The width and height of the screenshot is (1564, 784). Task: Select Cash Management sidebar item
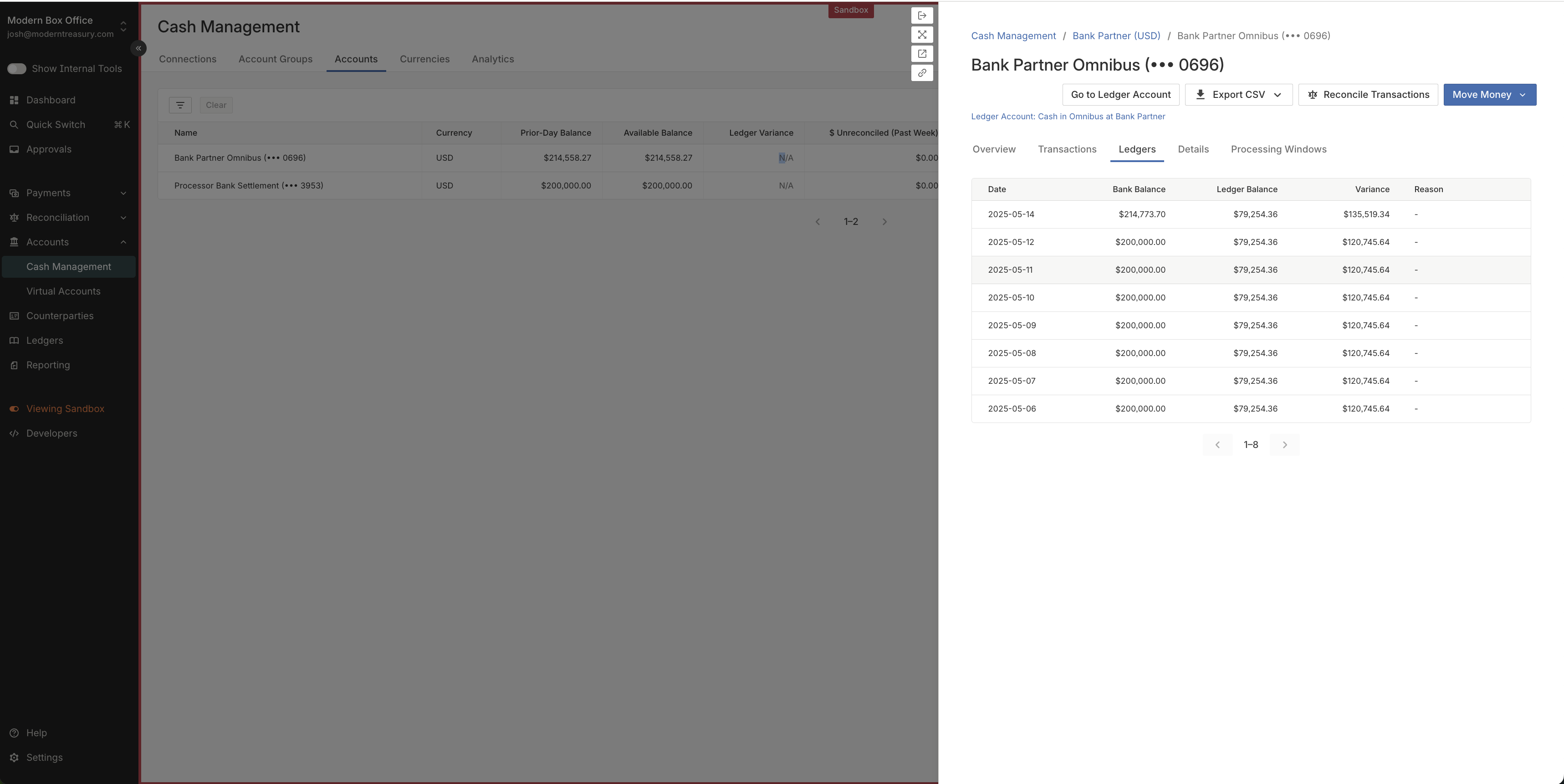point(69,267)
